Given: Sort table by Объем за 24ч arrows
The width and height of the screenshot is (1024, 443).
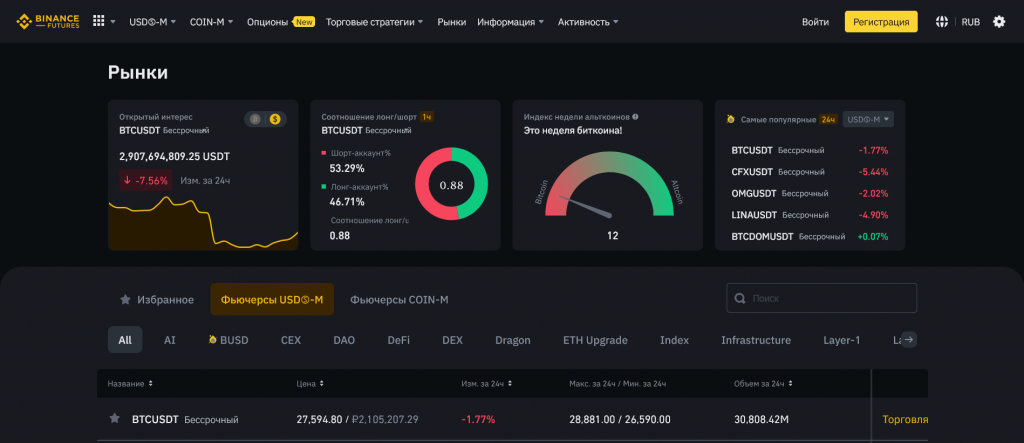Looking at the screenshot, I should 790,384.
